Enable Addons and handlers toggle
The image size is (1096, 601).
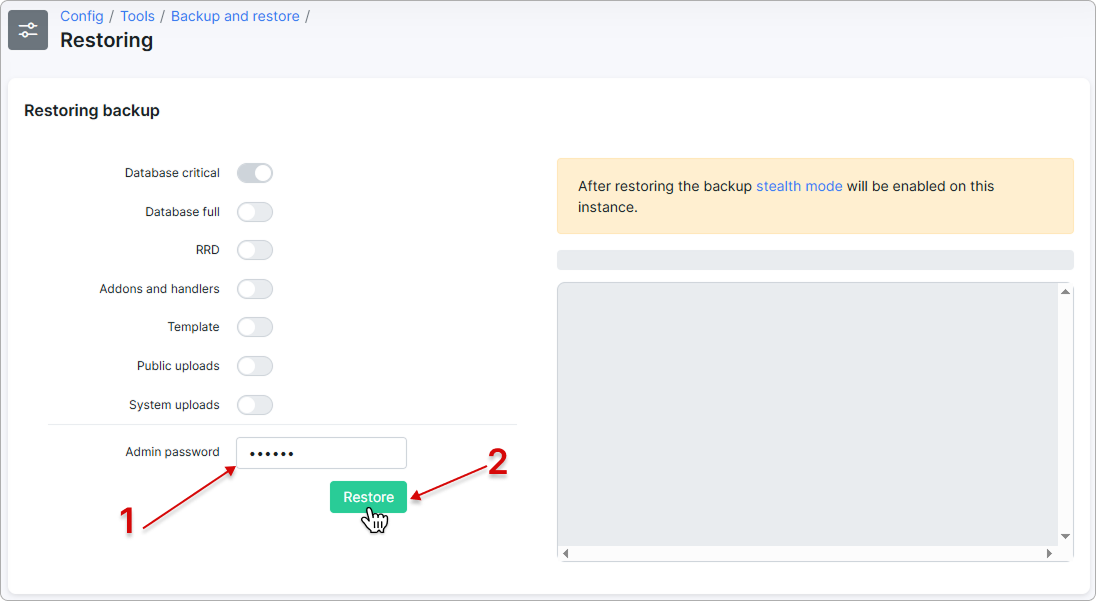pyautogui.click(x=255, y=289)
